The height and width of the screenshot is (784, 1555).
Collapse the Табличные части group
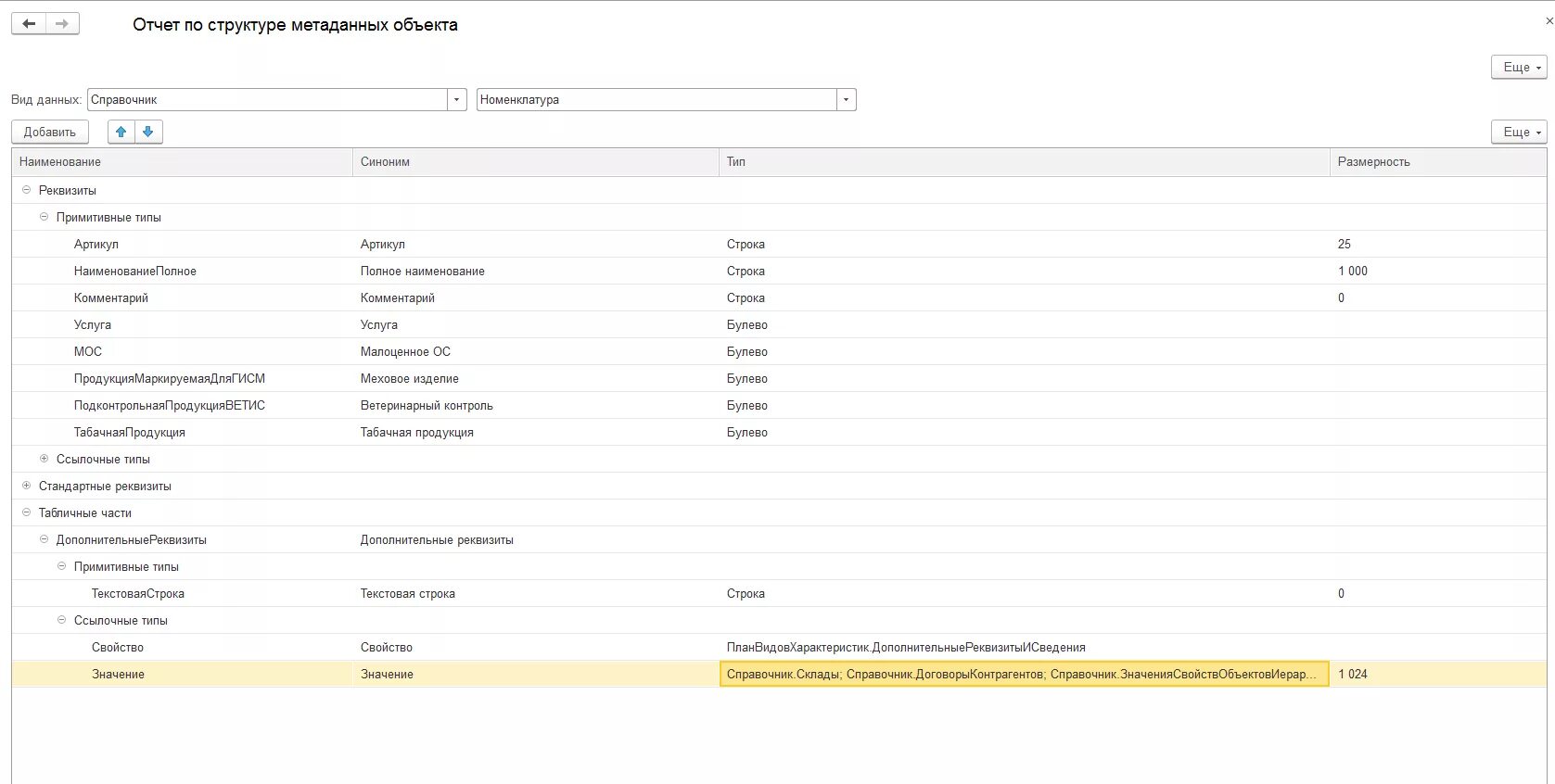(26, 512)
